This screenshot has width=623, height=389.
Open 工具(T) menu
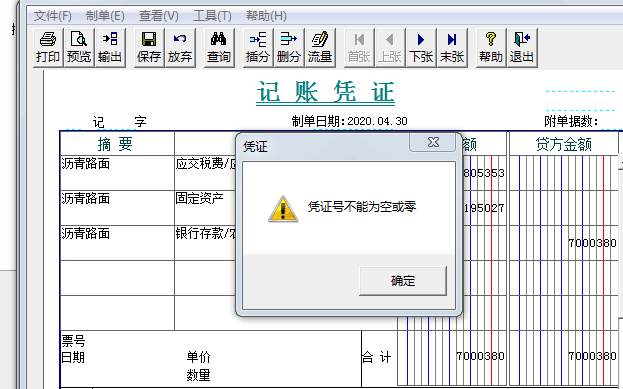212,16
